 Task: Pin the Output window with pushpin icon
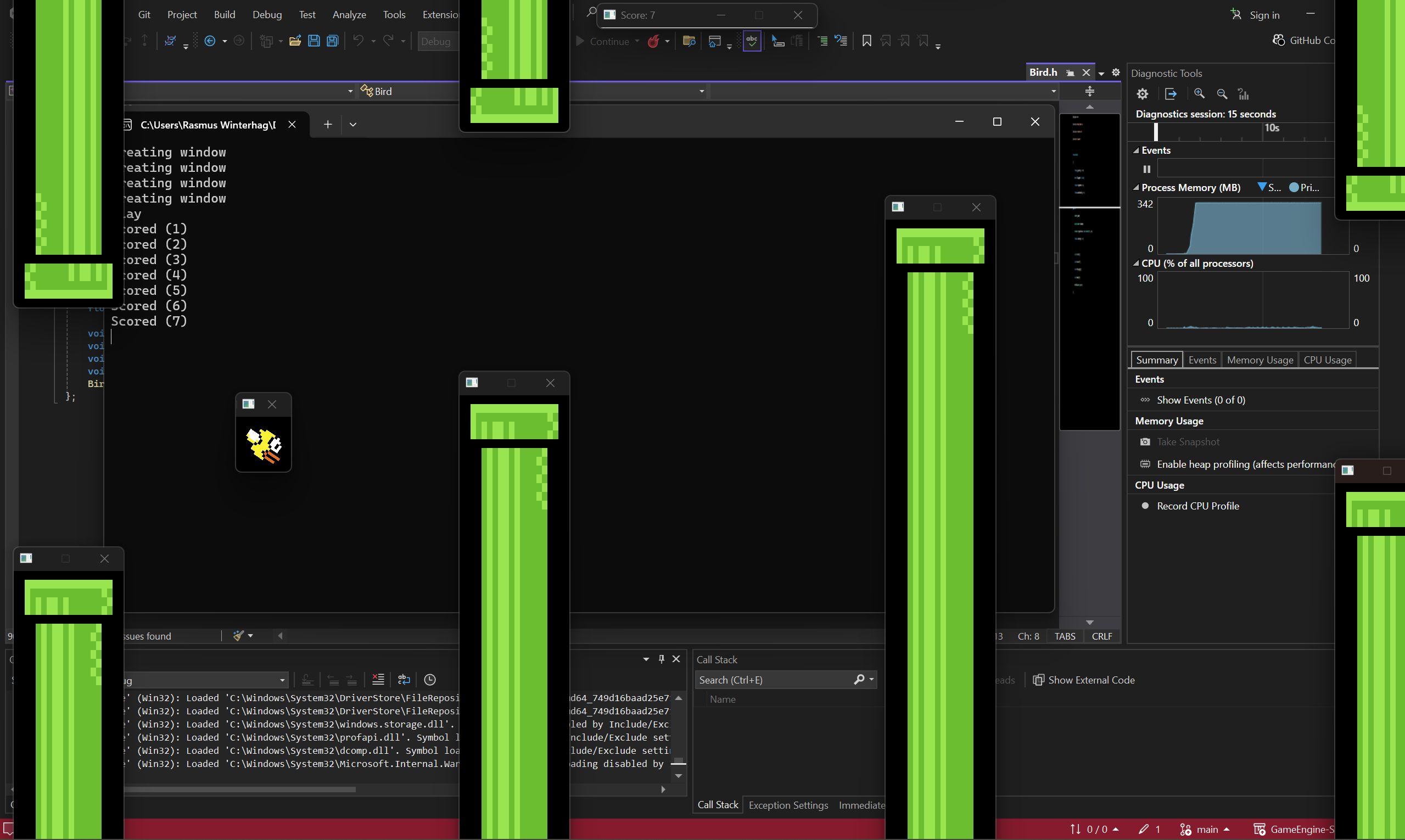[661, 659]
